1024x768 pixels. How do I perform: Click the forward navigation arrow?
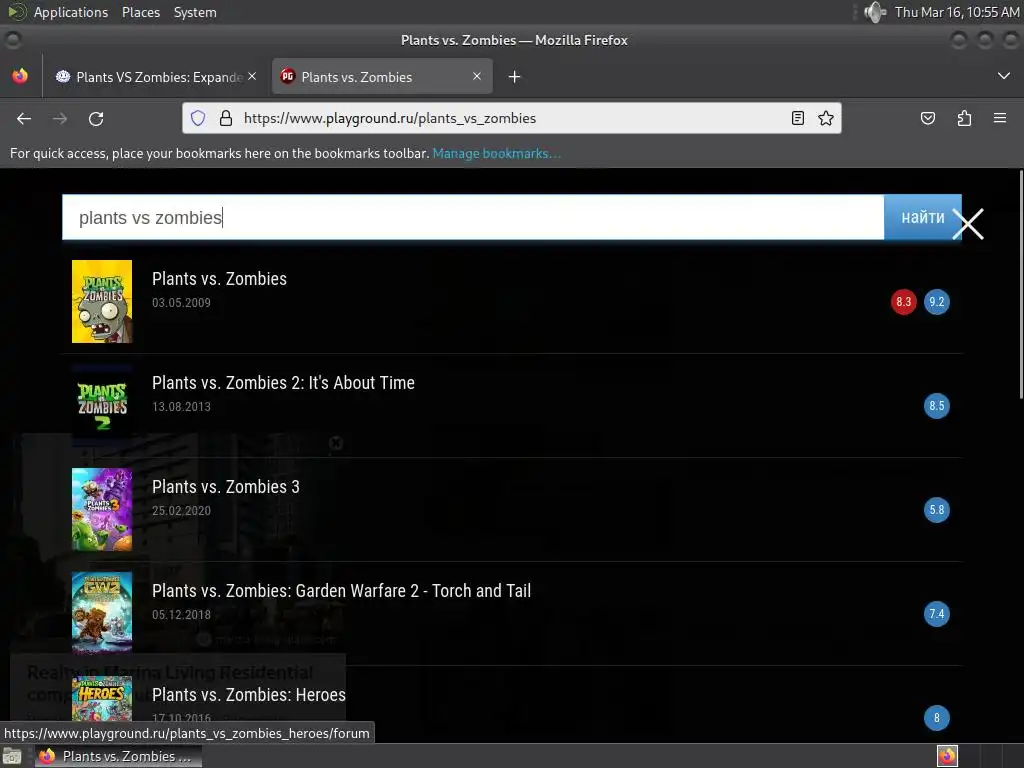tap(60, 118)
